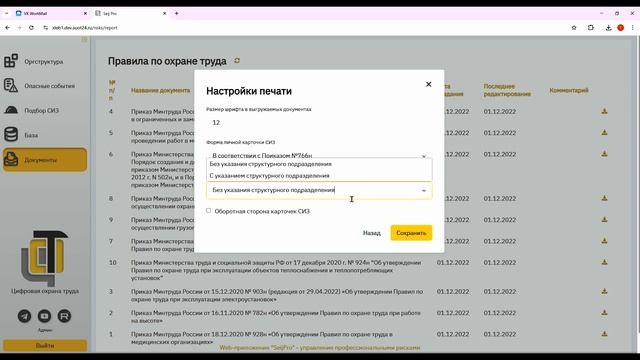The width and height of the screenshot is (640, 360).
Task: Select Документы in the sidebar
Action: point(45,160)
